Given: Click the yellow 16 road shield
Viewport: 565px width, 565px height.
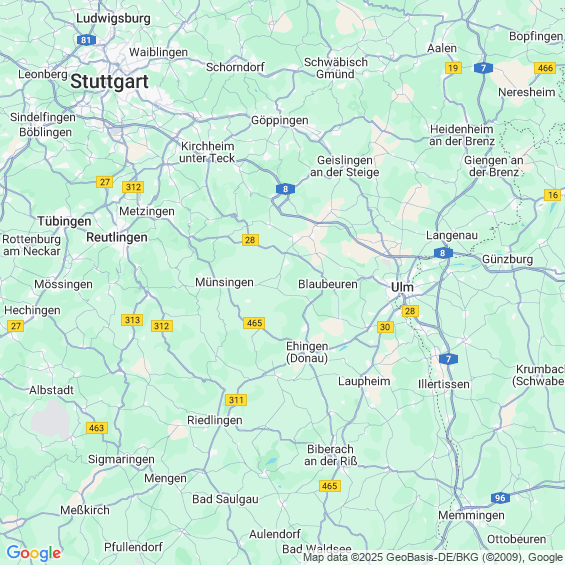Looking at the screenshot, I should coord(553,195).
